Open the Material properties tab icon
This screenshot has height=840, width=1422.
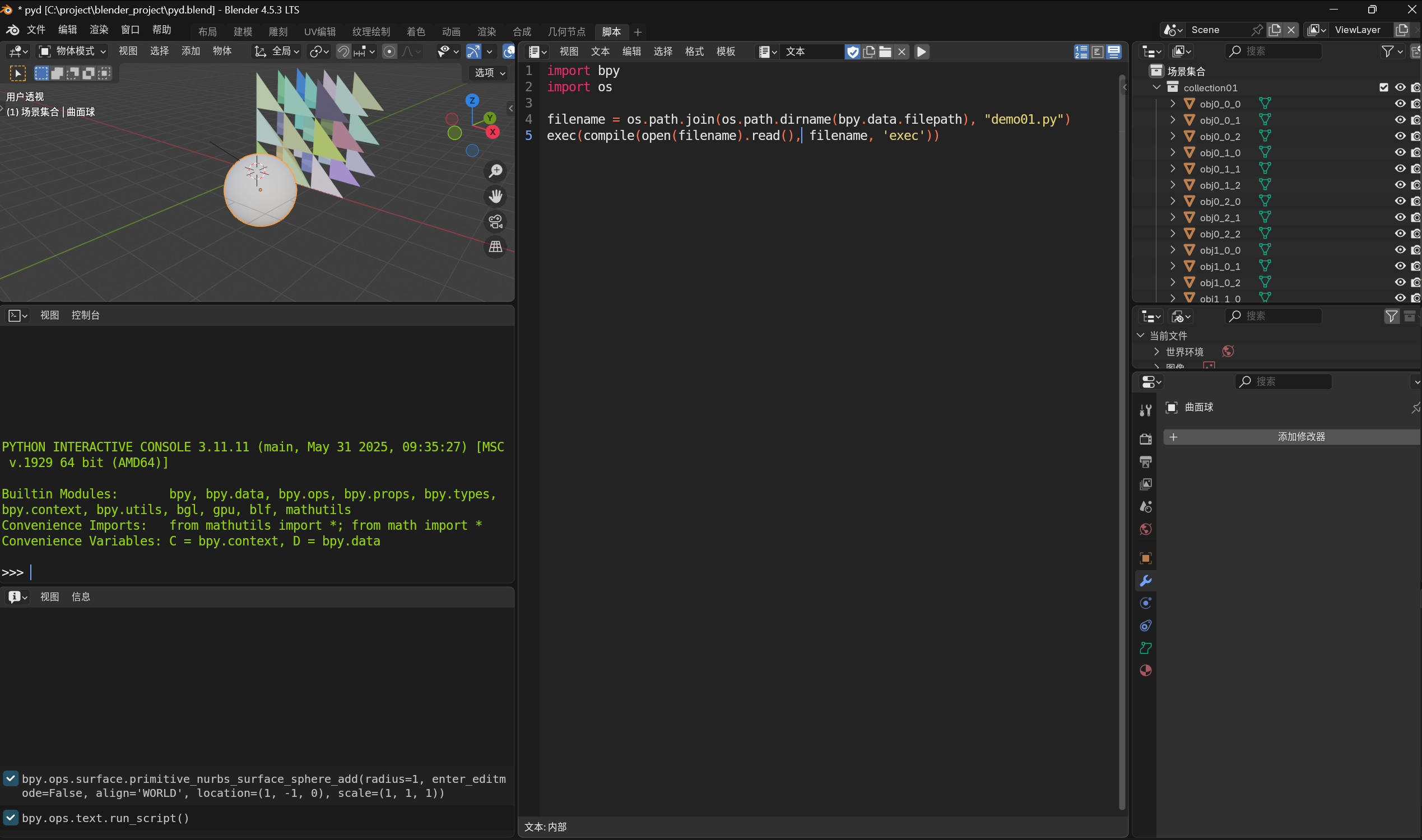1145,671
